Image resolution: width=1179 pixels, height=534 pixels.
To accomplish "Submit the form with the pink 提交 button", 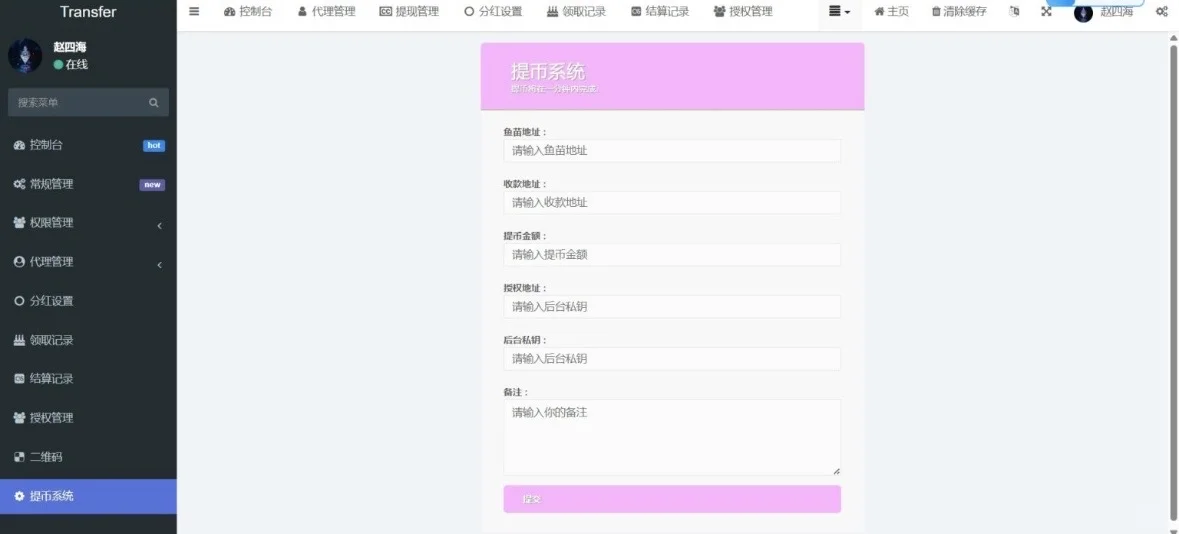I will pos(672,499).
